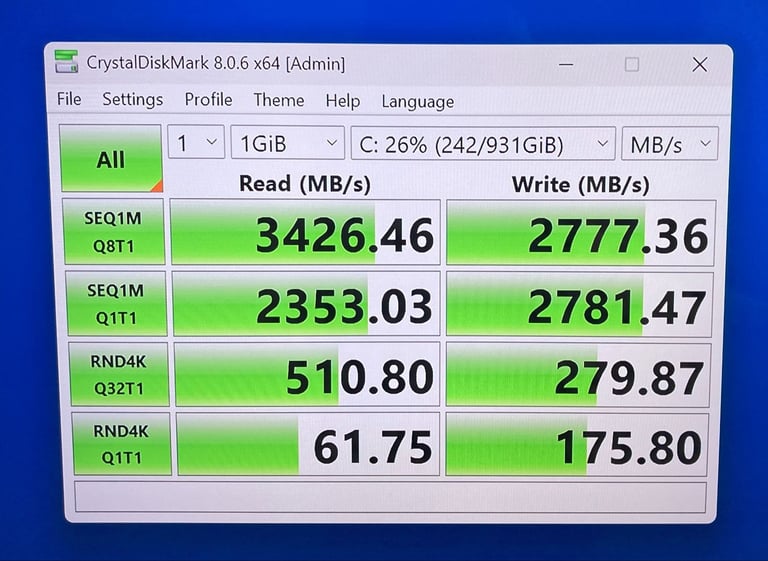
Task: Click the 61.75 read result
Action: point(308,444)
